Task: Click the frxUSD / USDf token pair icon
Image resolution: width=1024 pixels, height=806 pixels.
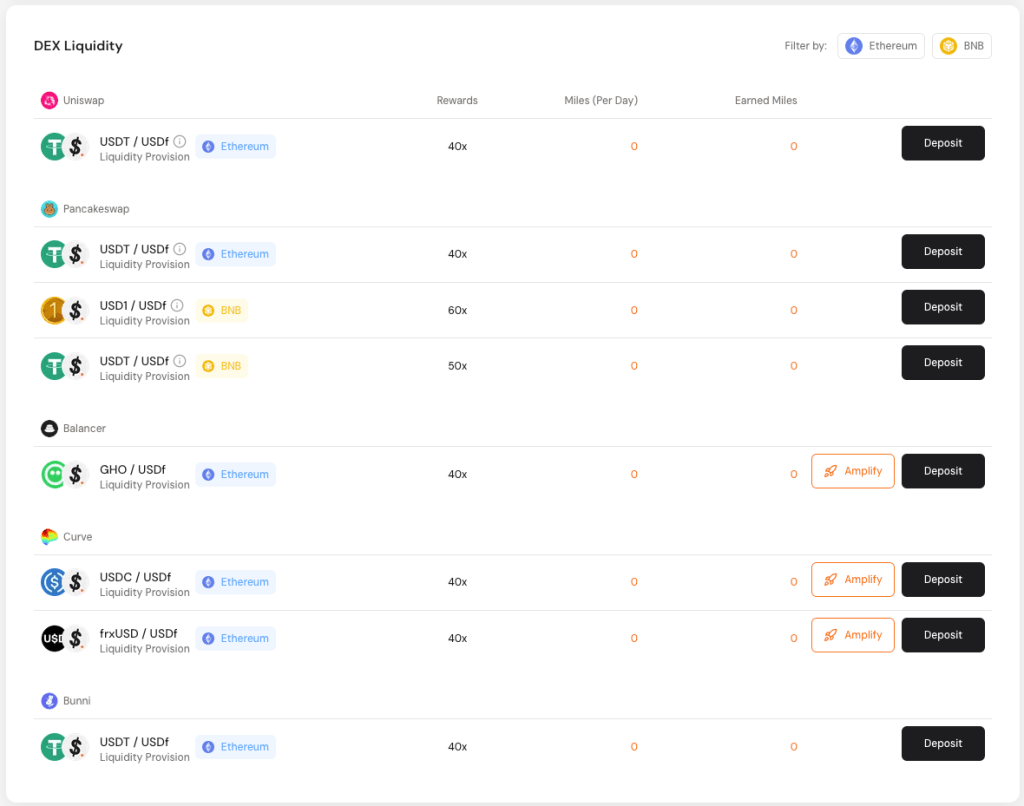Action: (65, 638)
